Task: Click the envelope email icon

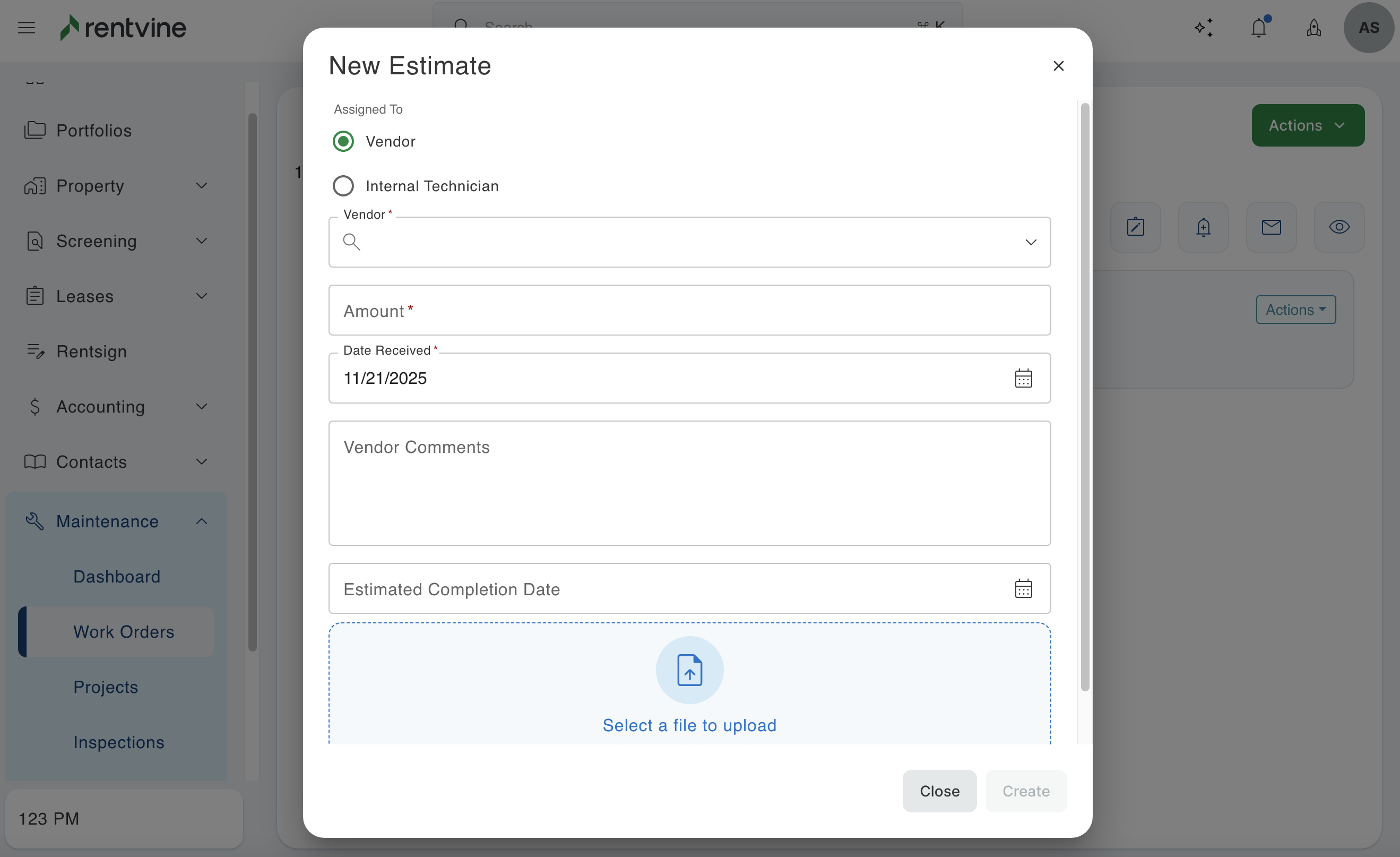Action: click(1271, 227)
